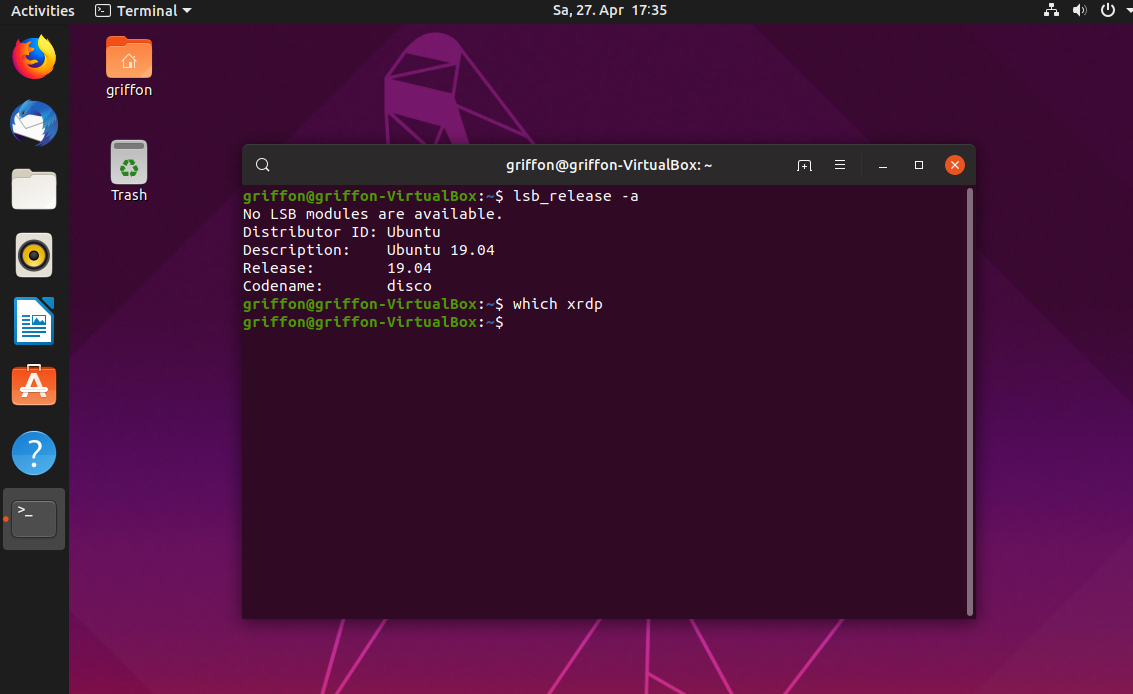
Task: Open the Help application from the dock
Action: [x=33, y=452]
